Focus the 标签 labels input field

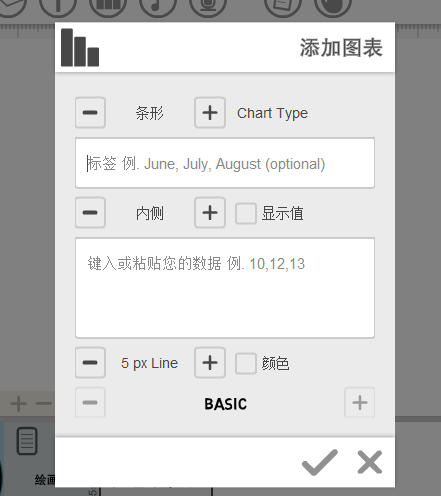(x=225, y=163)
